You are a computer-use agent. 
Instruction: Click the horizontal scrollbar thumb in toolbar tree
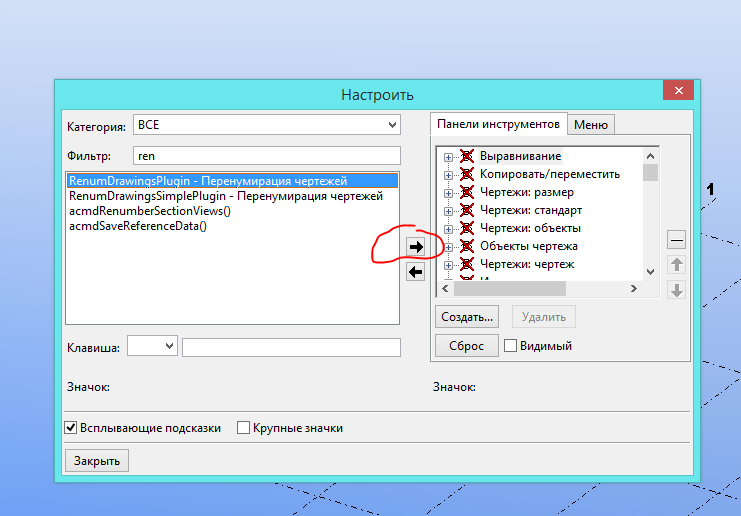click(510, 288)
